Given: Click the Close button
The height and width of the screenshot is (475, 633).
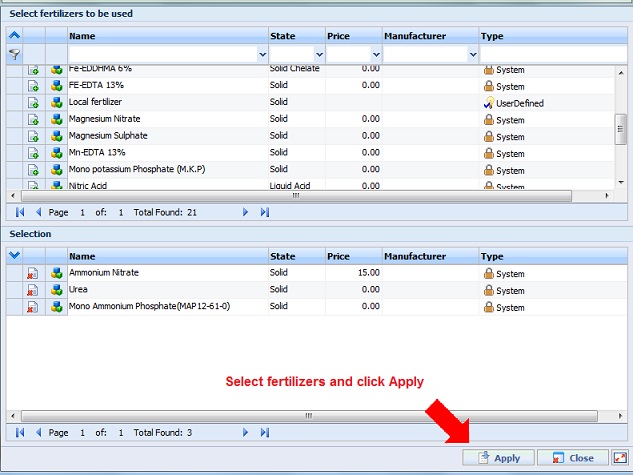Looking at the screenshot, I should (x=572, y=458).
